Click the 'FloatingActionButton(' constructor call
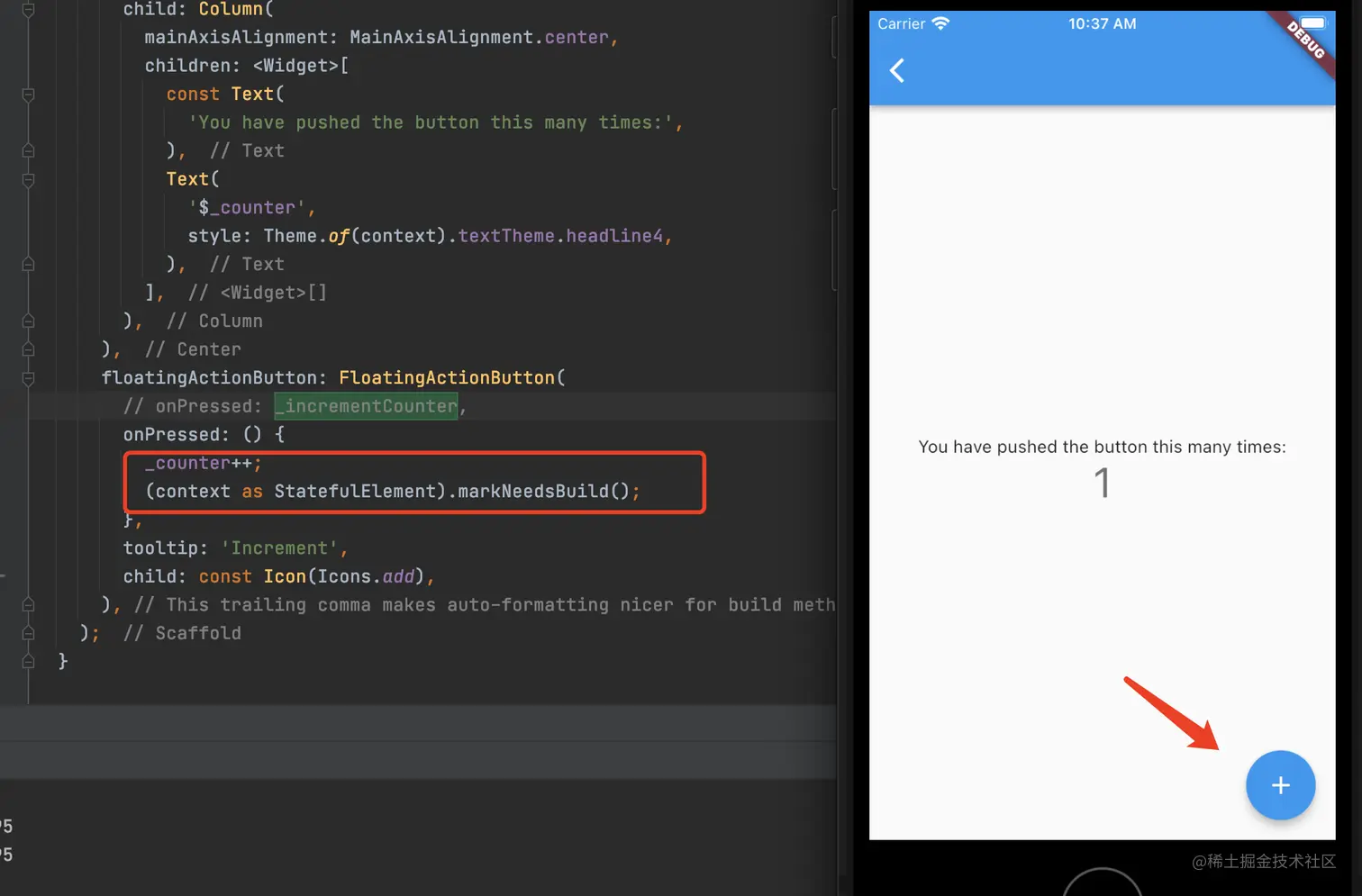Screen dimensions: 1362x896 tap(452, 377)
